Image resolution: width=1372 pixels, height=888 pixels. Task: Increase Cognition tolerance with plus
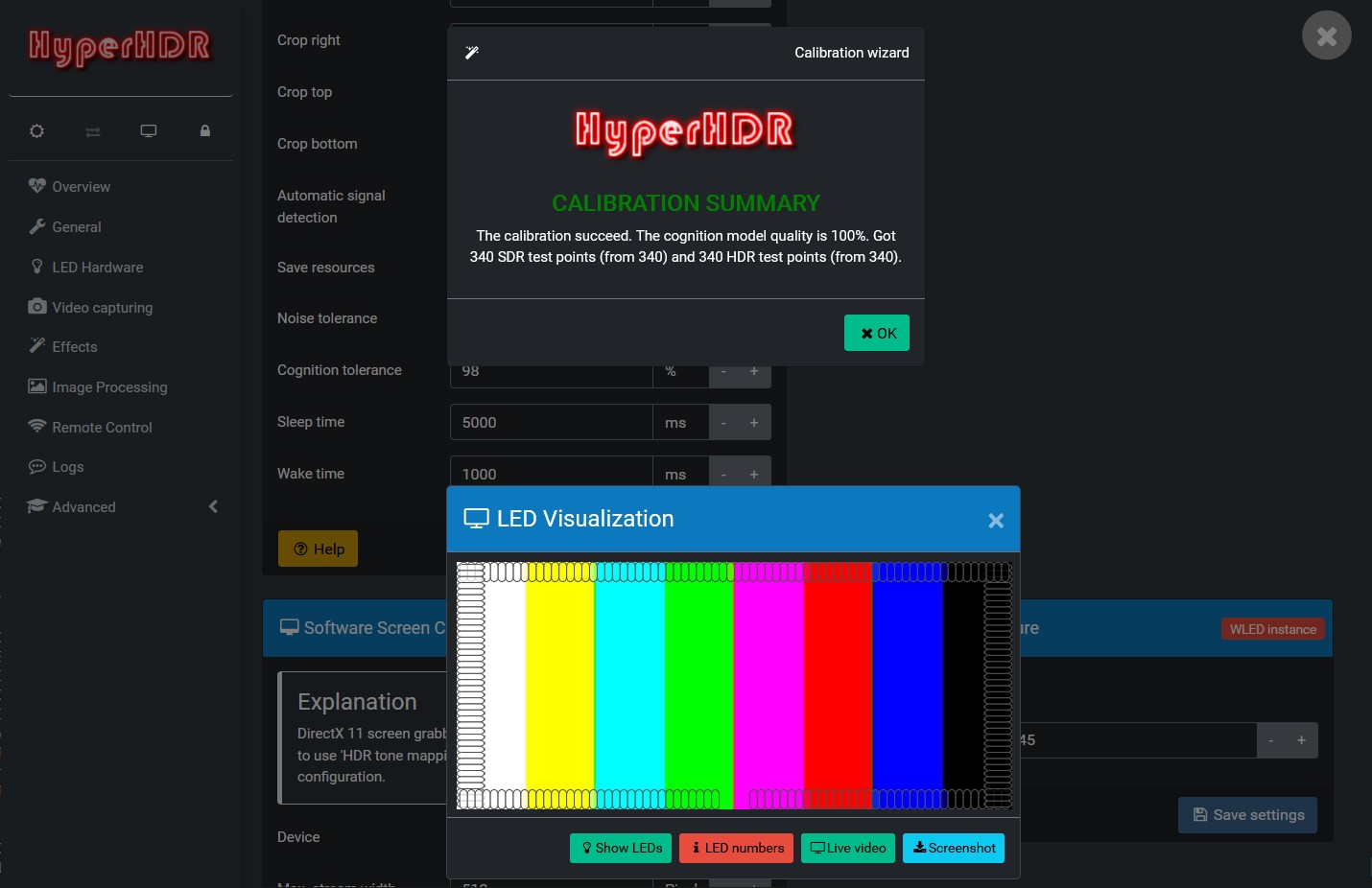coord(754,374)
